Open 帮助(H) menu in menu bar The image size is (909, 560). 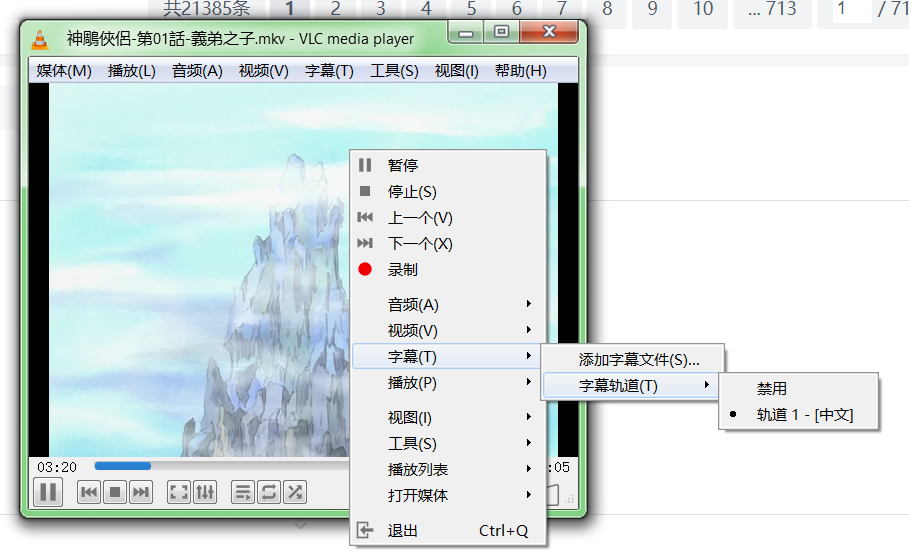point(521,71)
